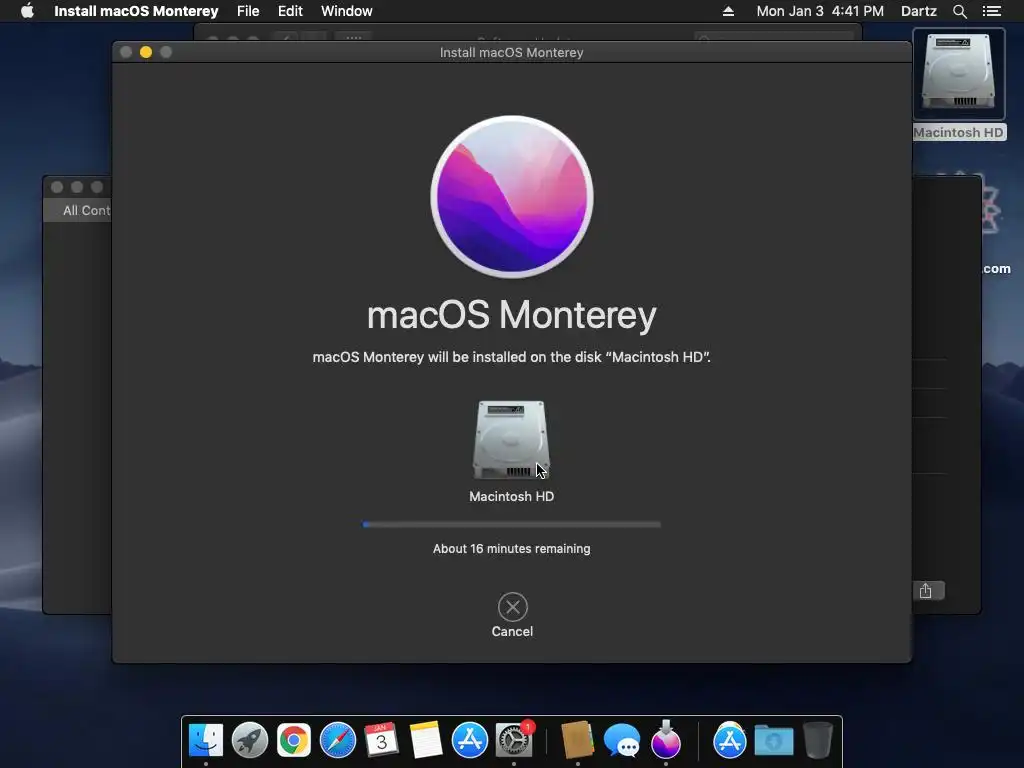The height and width of the screenshot is (768, 1024).
Task: Open the File menu
Action: 248,11
